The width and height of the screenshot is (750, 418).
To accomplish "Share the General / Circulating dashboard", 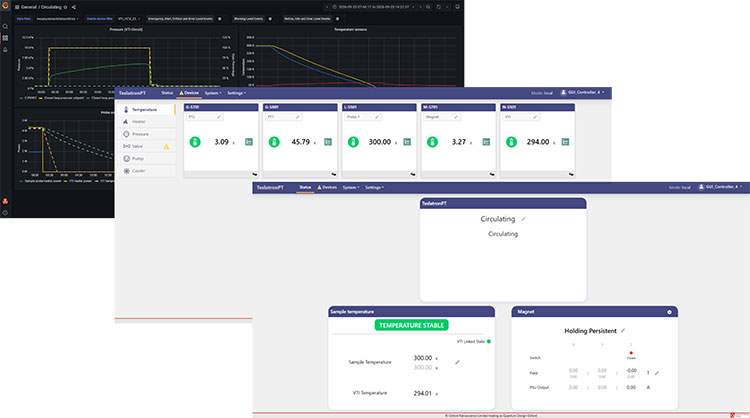I will [x=74, y=7].
